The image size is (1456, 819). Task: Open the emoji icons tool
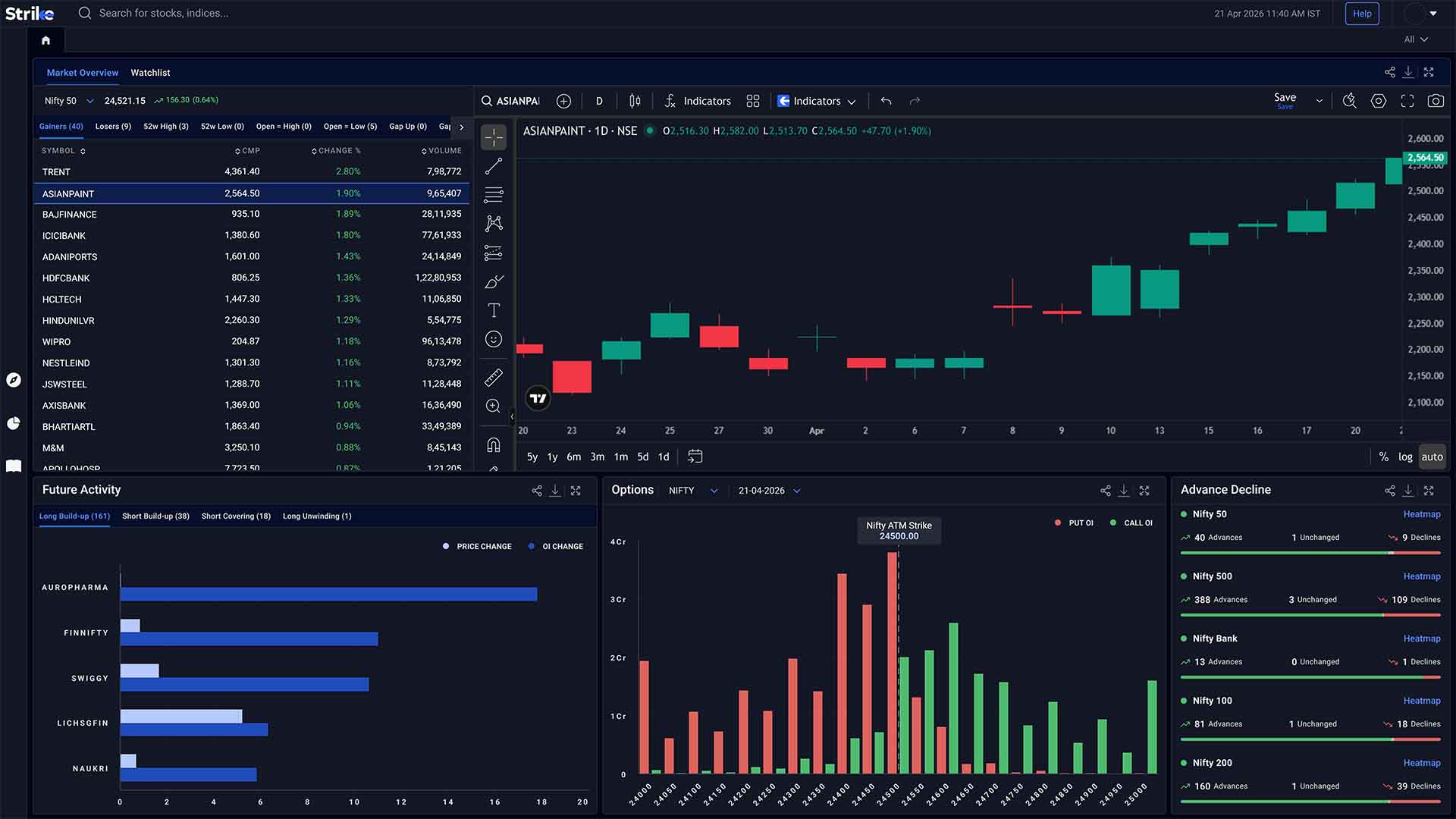(x=494, y=339)
